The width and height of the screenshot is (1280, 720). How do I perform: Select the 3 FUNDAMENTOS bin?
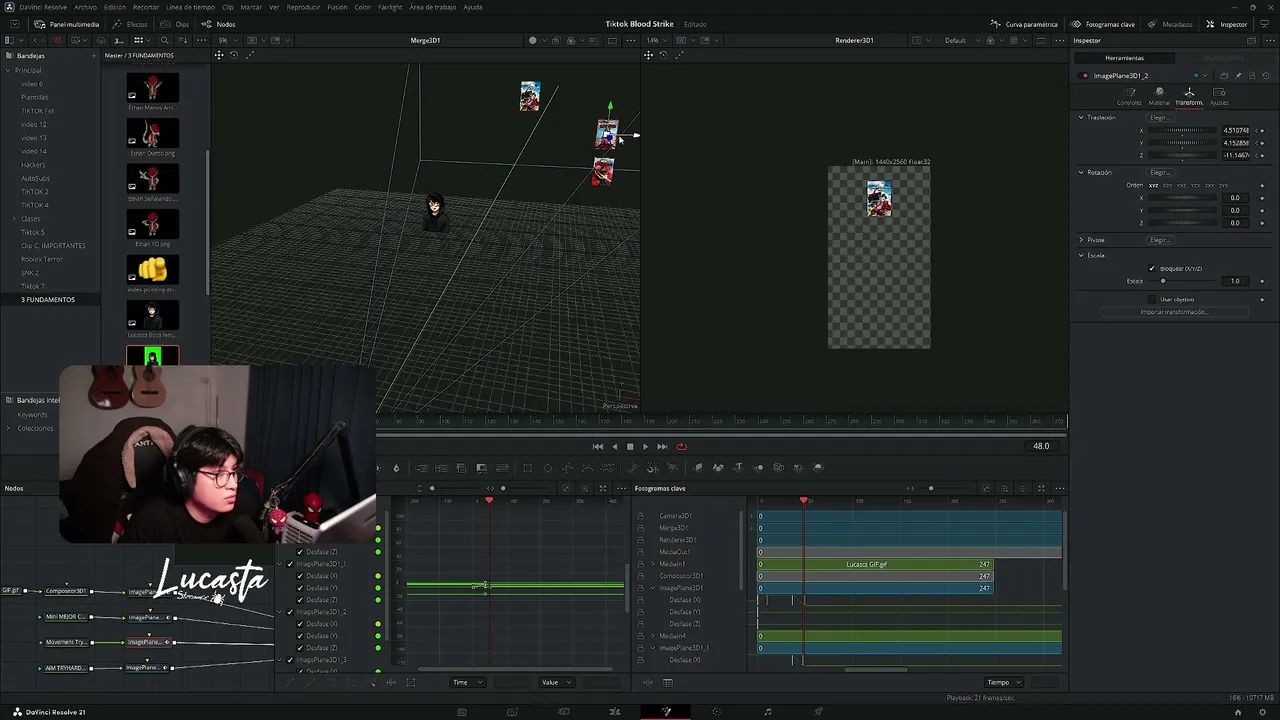pyautogui.click(x=48, y=299)
